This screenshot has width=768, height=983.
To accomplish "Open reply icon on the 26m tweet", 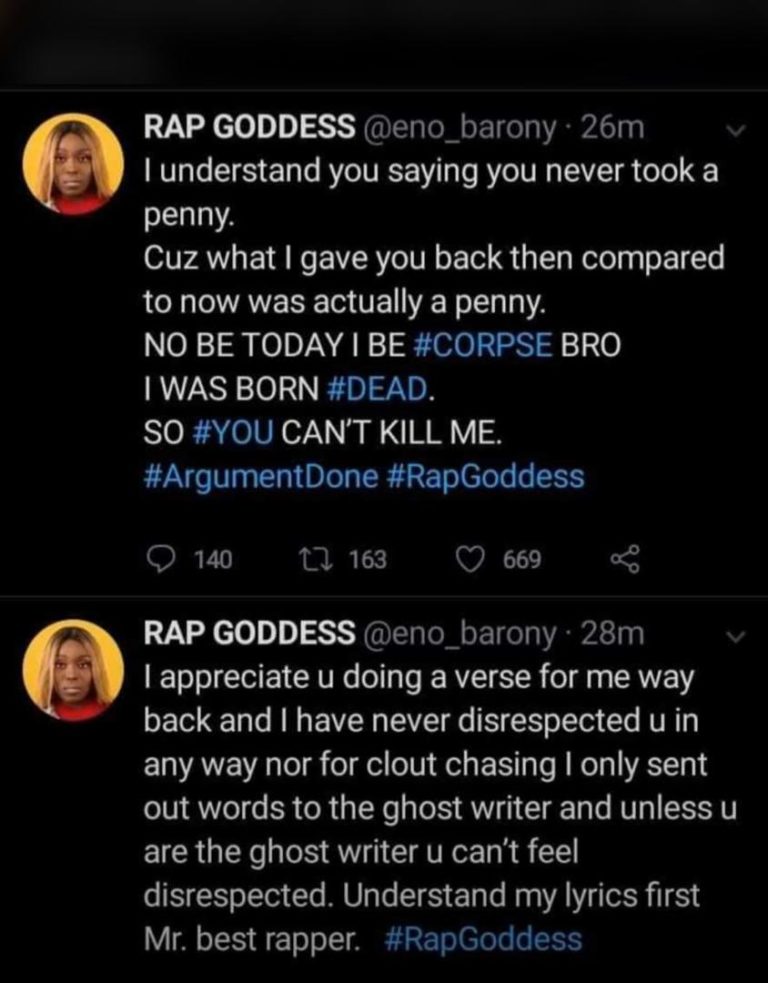I will 162,559.
